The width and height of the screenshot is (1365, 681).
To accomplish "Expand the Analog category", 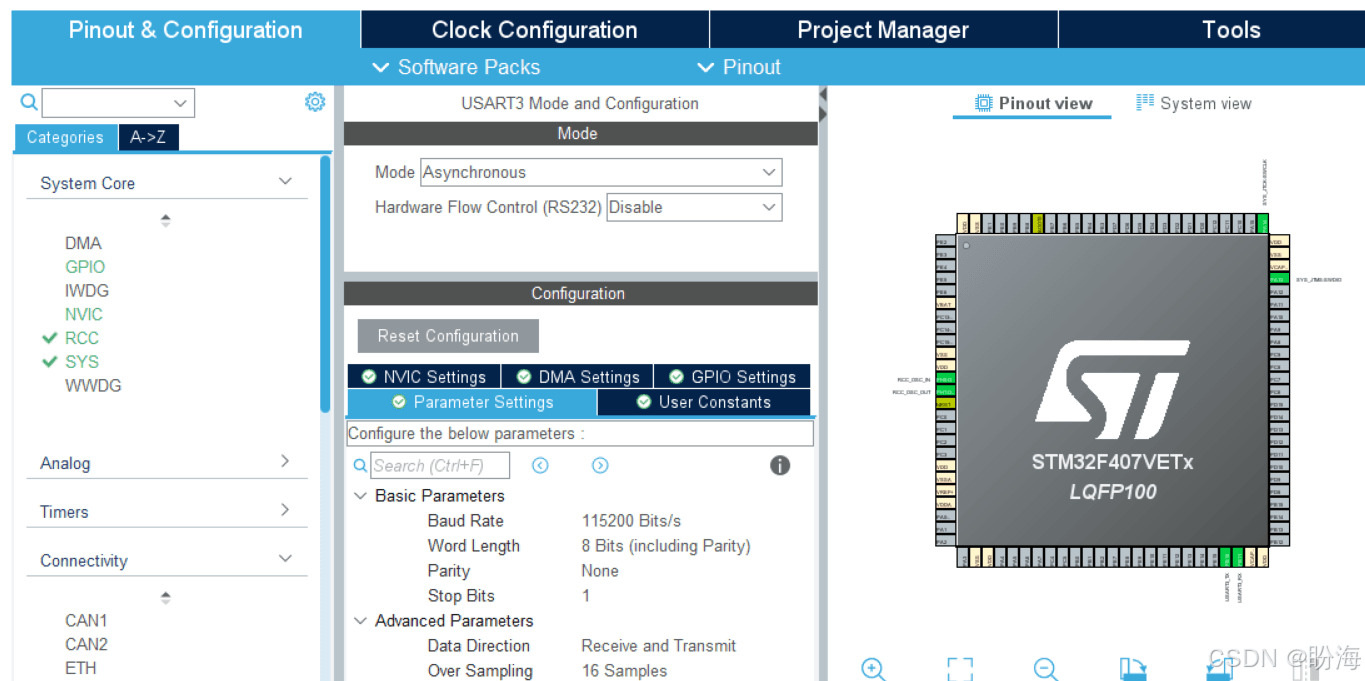I will pyautogui.click(x=285, y=461).
